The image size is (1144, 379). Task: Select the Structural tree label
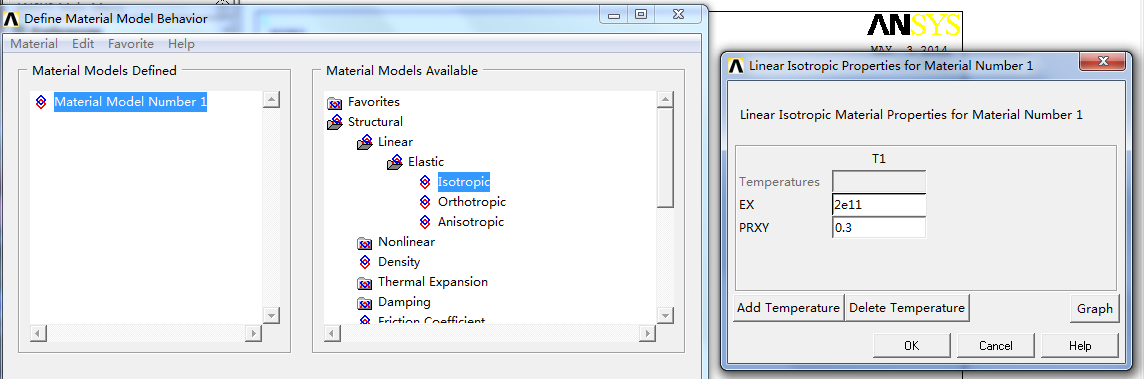click(375, 122)
